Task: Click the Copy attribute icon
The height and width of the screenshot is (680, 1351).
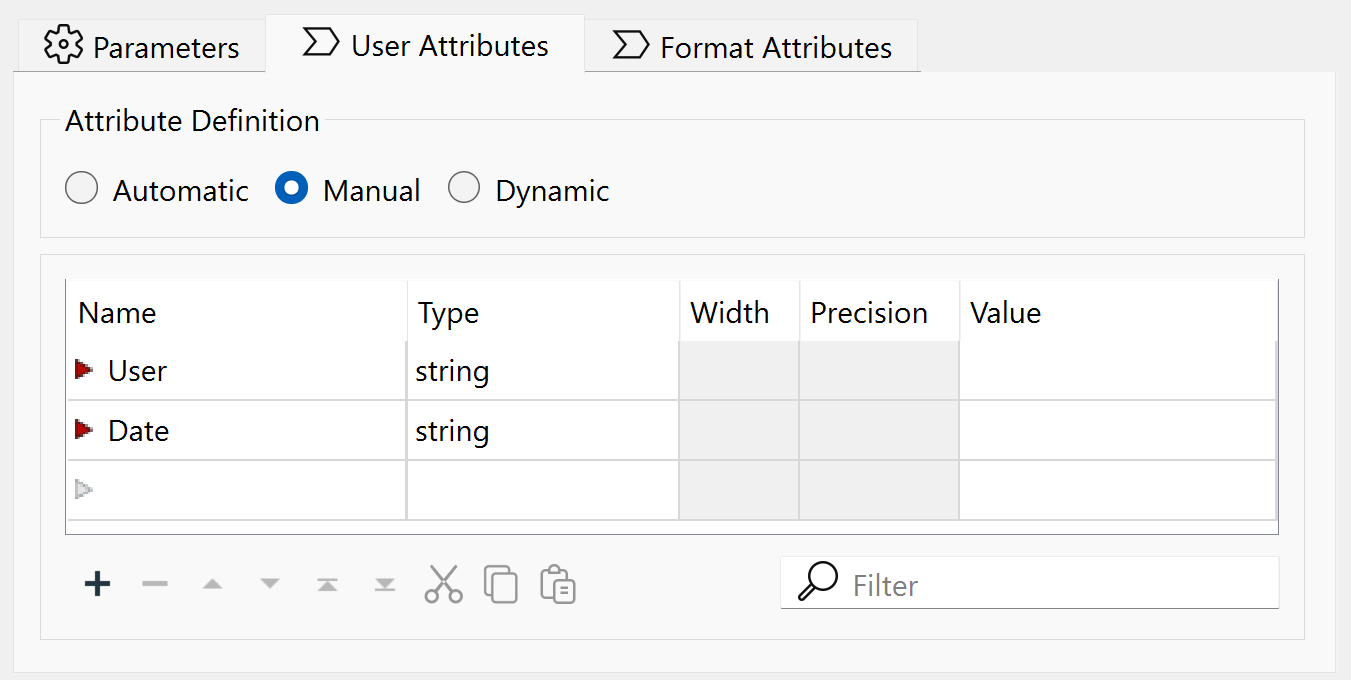Action: [500, 584]
